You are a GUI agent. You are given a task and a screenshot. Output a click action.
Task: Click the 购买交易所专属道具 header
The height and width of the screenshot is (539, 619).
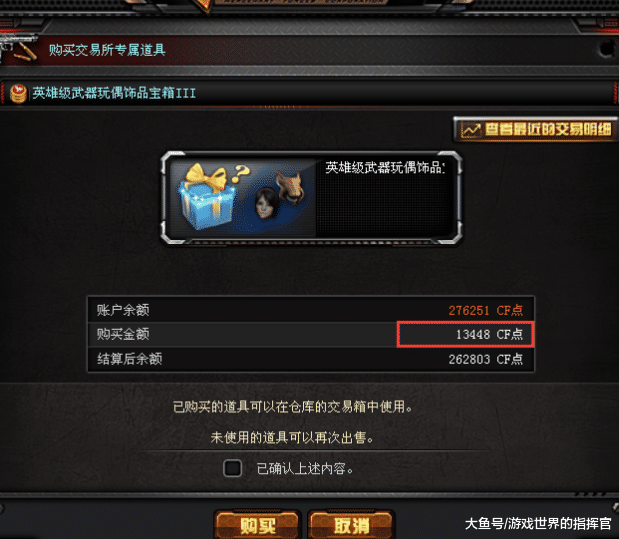pyautogui.click(x=107, y=50)
